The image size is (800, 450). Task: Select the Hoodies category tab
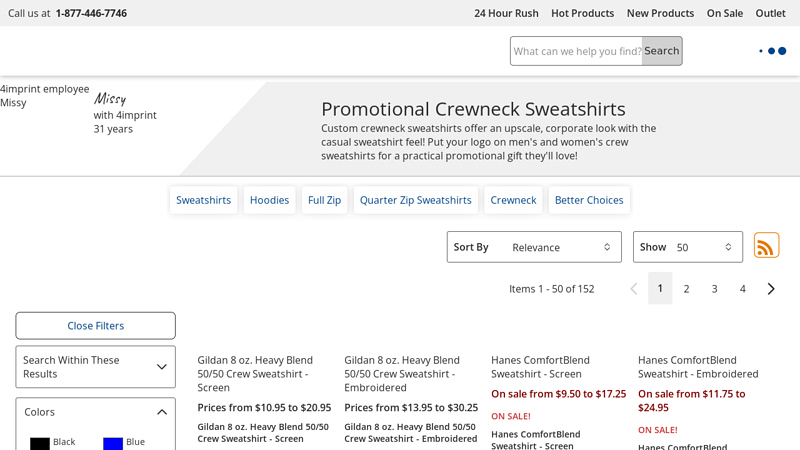(x=269, y=200)
